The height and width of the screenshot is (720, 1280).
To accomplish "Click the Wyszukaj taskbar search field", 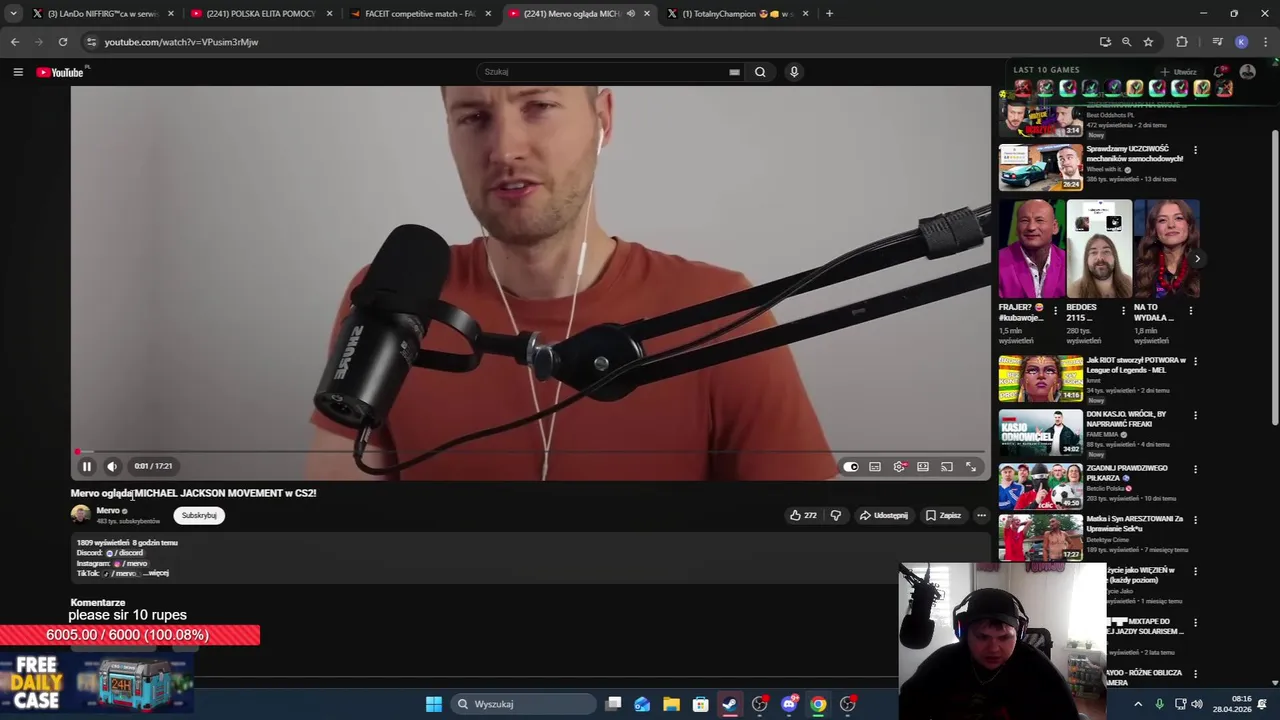I will pos(524,704).
